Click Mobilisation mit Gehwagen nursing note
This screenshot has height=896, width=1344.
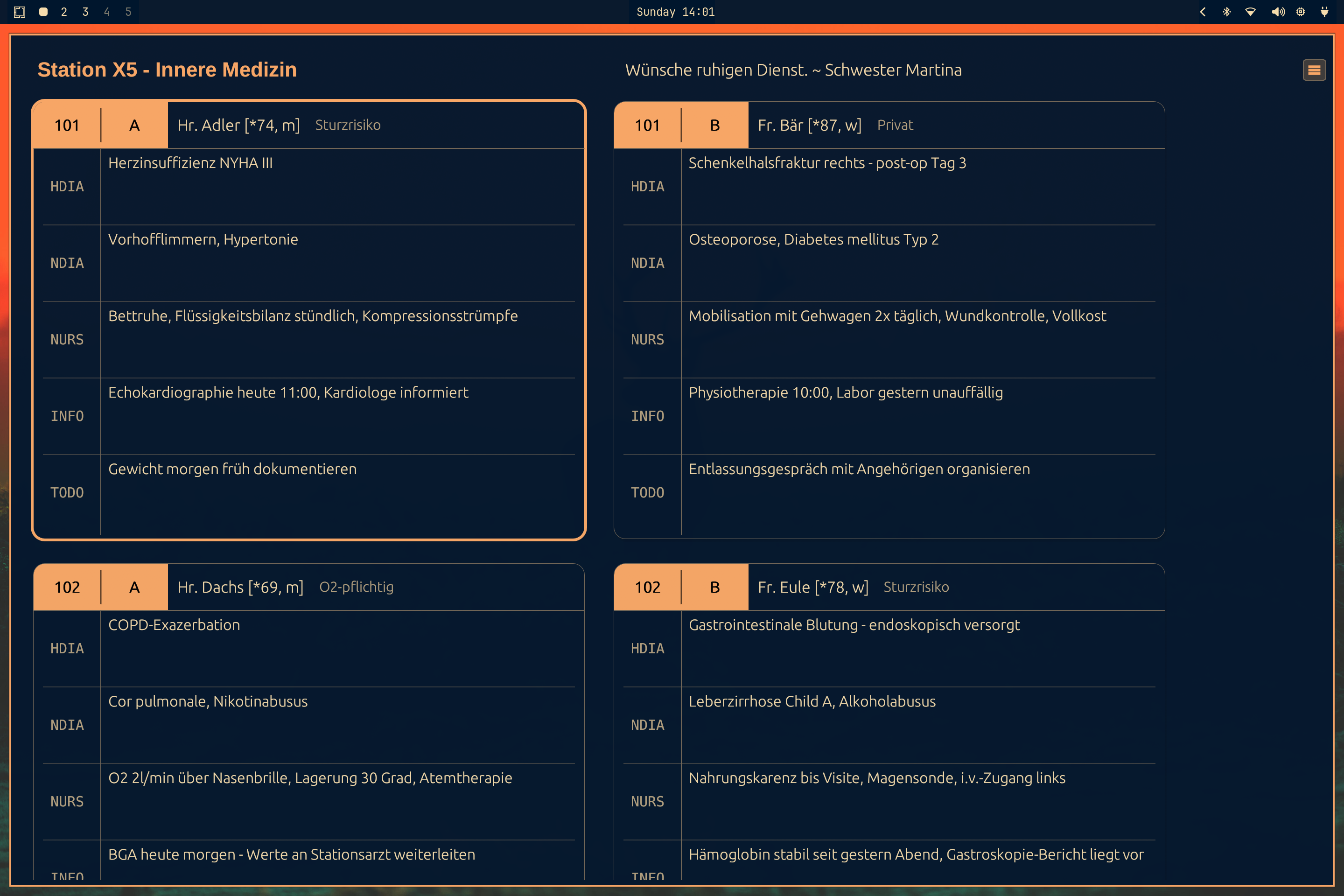point(898,316)
